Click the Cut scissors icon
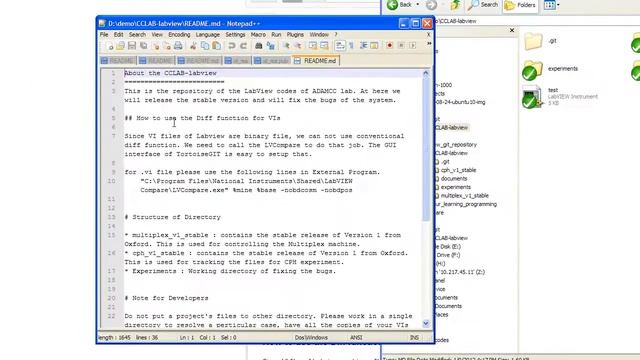The height and width of the screenshot is (360, 640). click(193, 46)
